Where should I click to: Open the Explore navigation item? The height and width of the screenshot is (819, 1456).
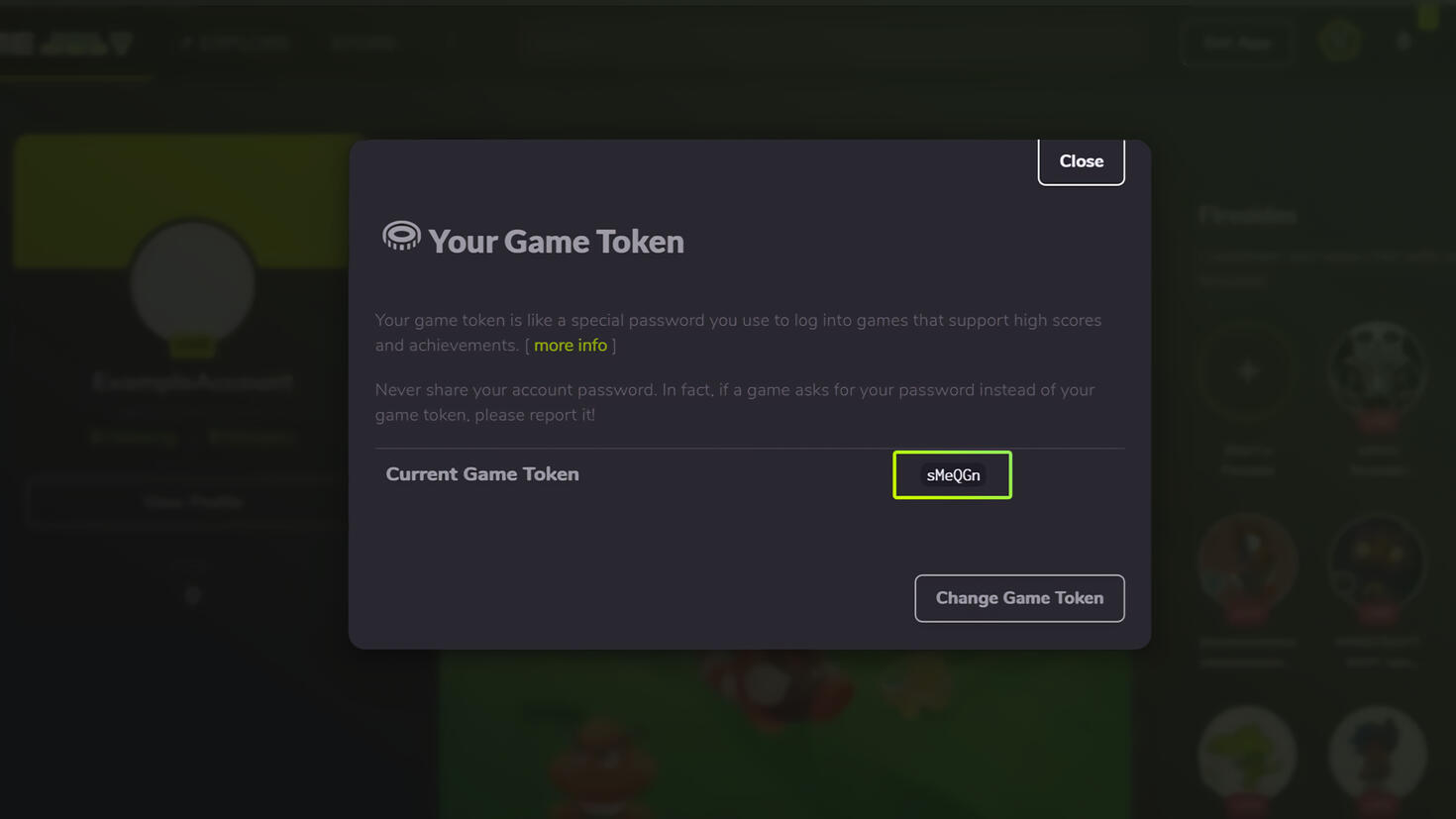(237, 43)
